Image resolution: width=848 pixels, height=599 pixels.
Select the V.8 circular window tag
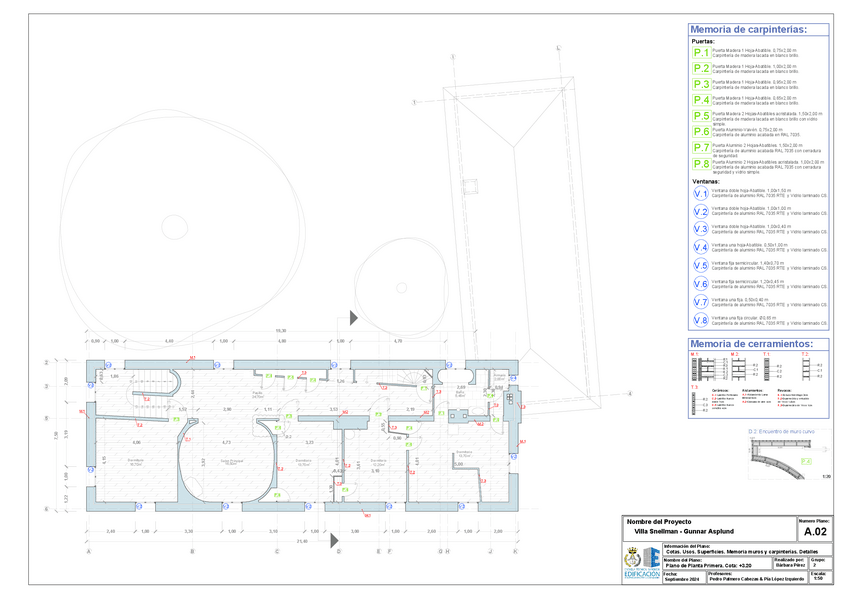(701, 320)
